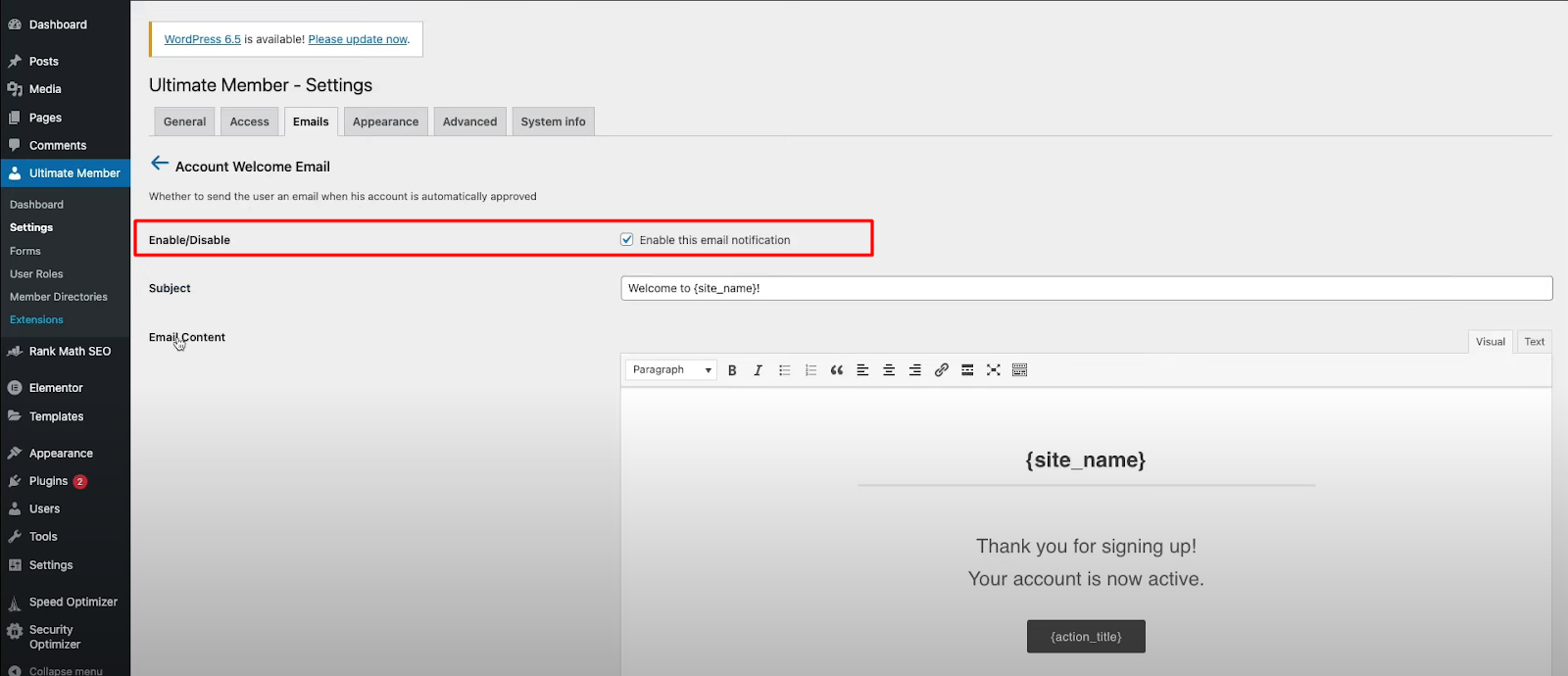
Task: Open Plugins in the sidebar
Action: tap(48, 481)
